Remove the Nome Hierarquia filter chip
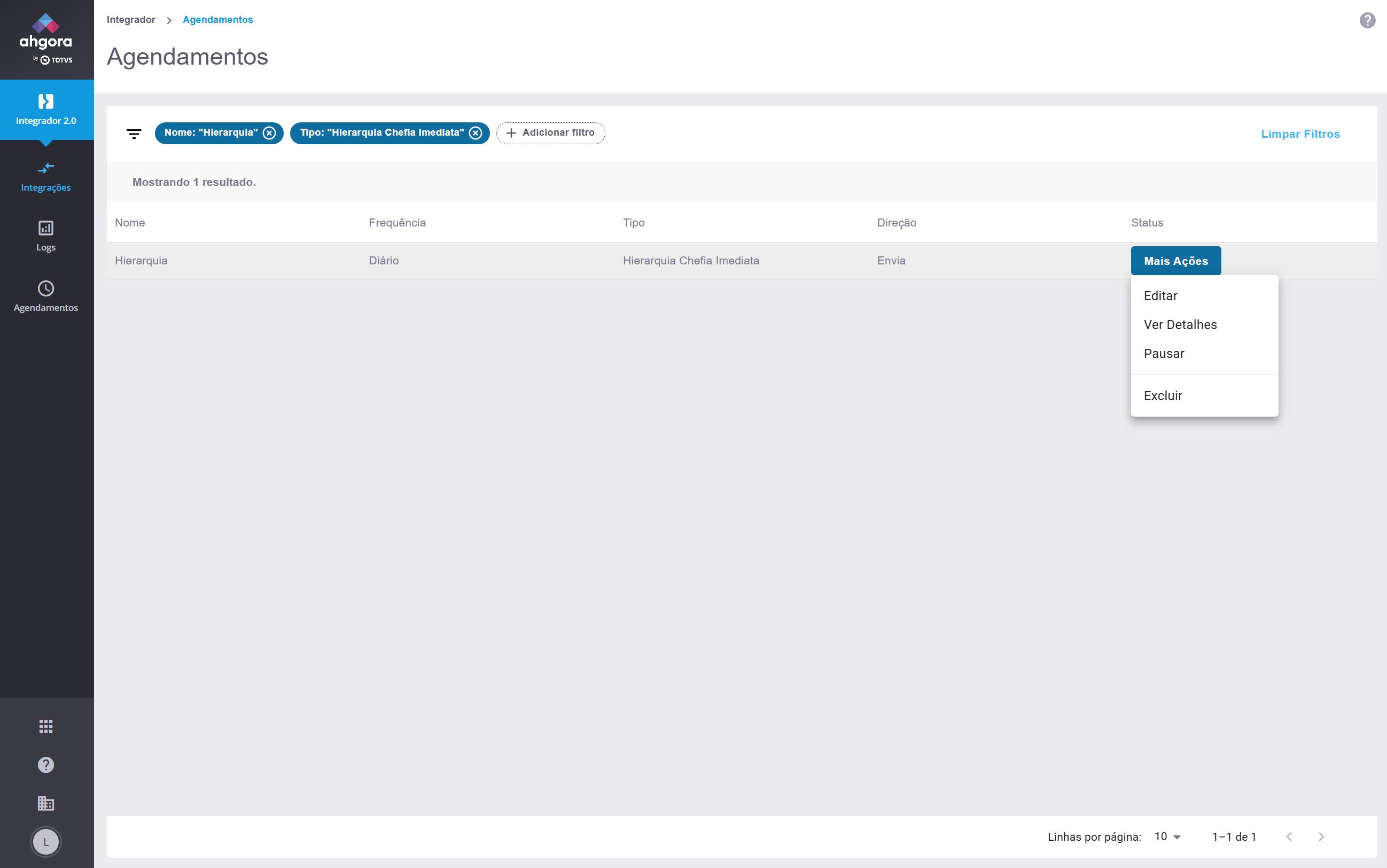 (x=269, y=133)
